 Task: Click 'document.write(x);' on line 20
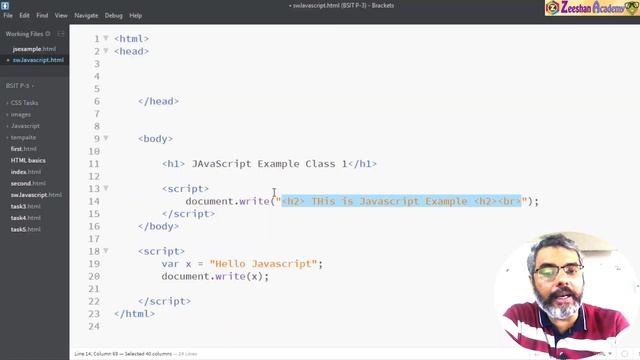click(215, 276)
